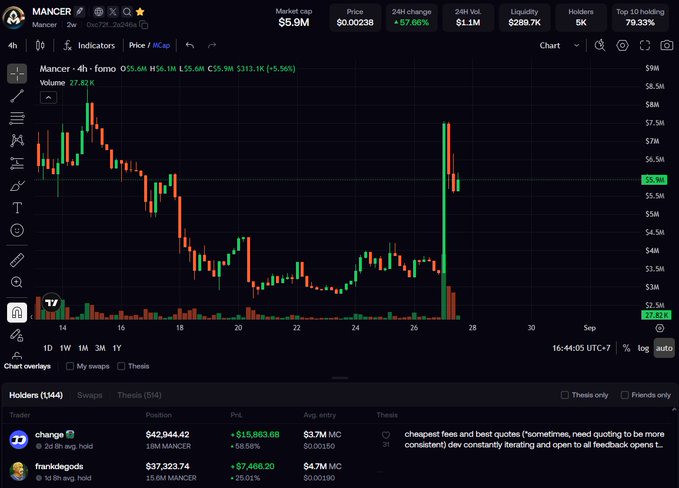
Task: Open trader change's profile
Action: pos(49,435)
